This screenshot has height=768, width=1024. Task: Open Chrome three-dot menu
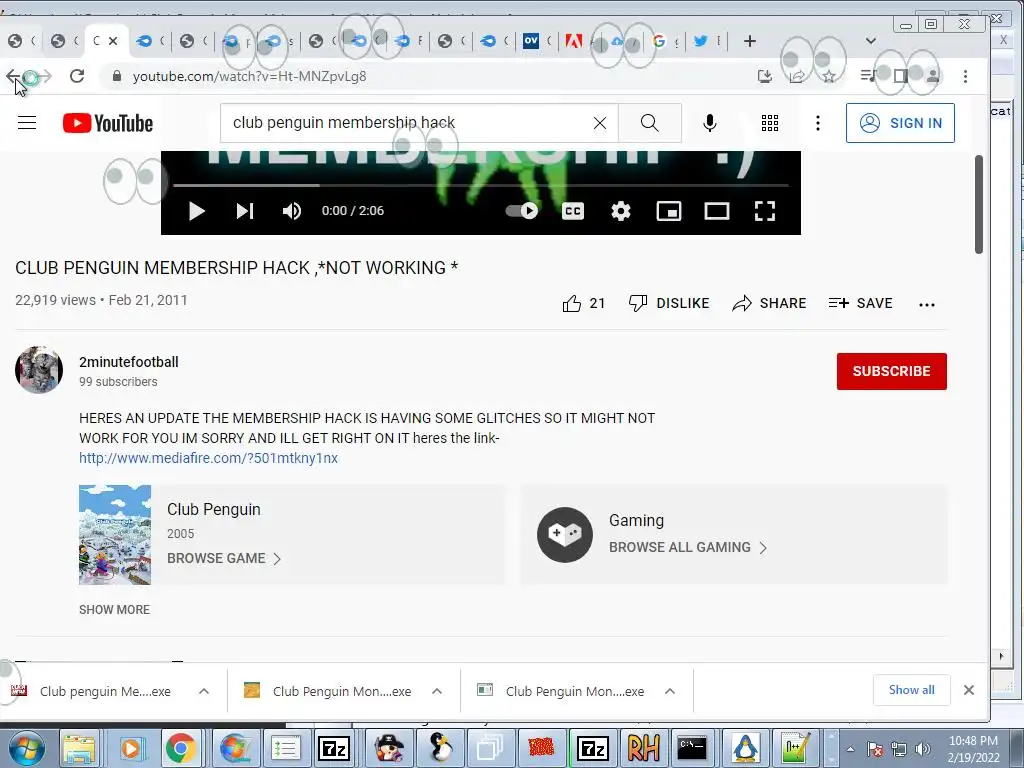[965, 76]
